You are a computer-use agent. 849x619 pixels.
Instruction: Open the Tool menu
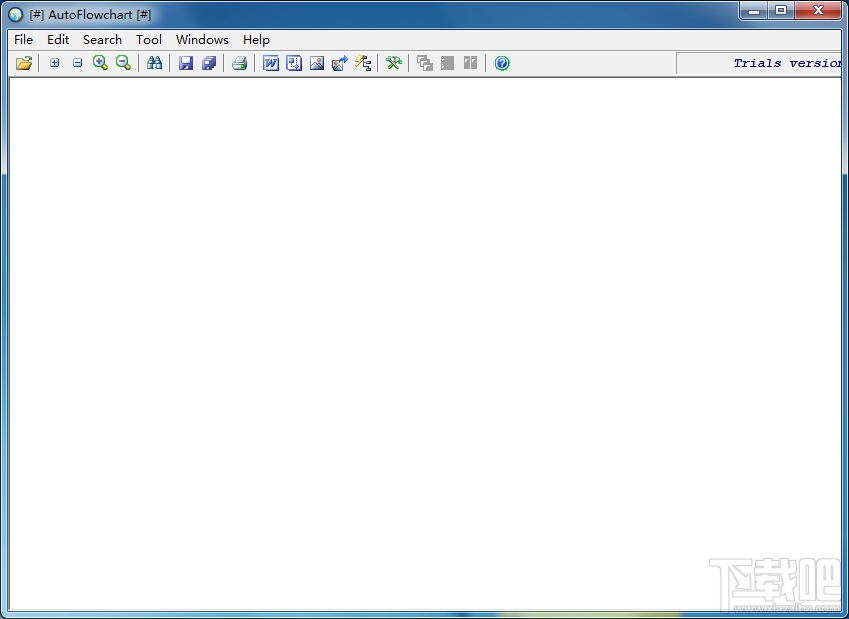[149, 40]
